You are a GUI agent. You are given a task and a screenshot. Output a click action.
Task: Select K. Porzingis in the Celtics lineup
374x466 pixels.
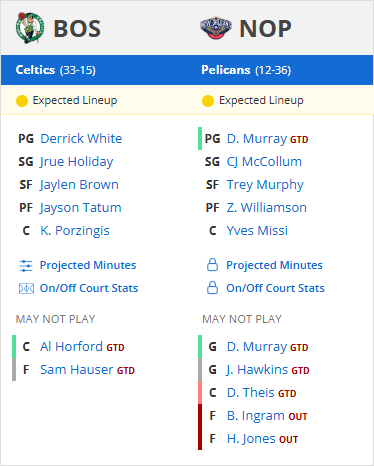(75, 231)
